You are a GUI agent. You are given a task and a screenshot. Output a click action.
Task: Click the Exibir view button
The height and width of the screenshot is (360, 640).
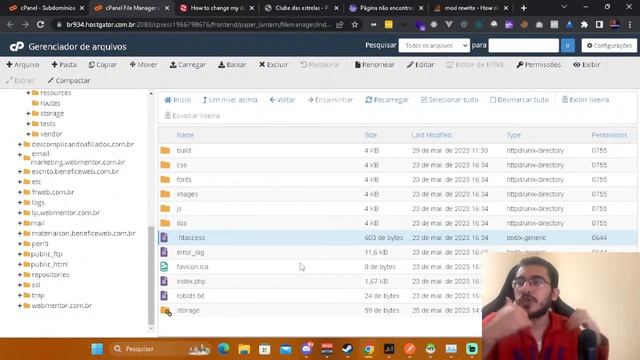click(587, 64)
